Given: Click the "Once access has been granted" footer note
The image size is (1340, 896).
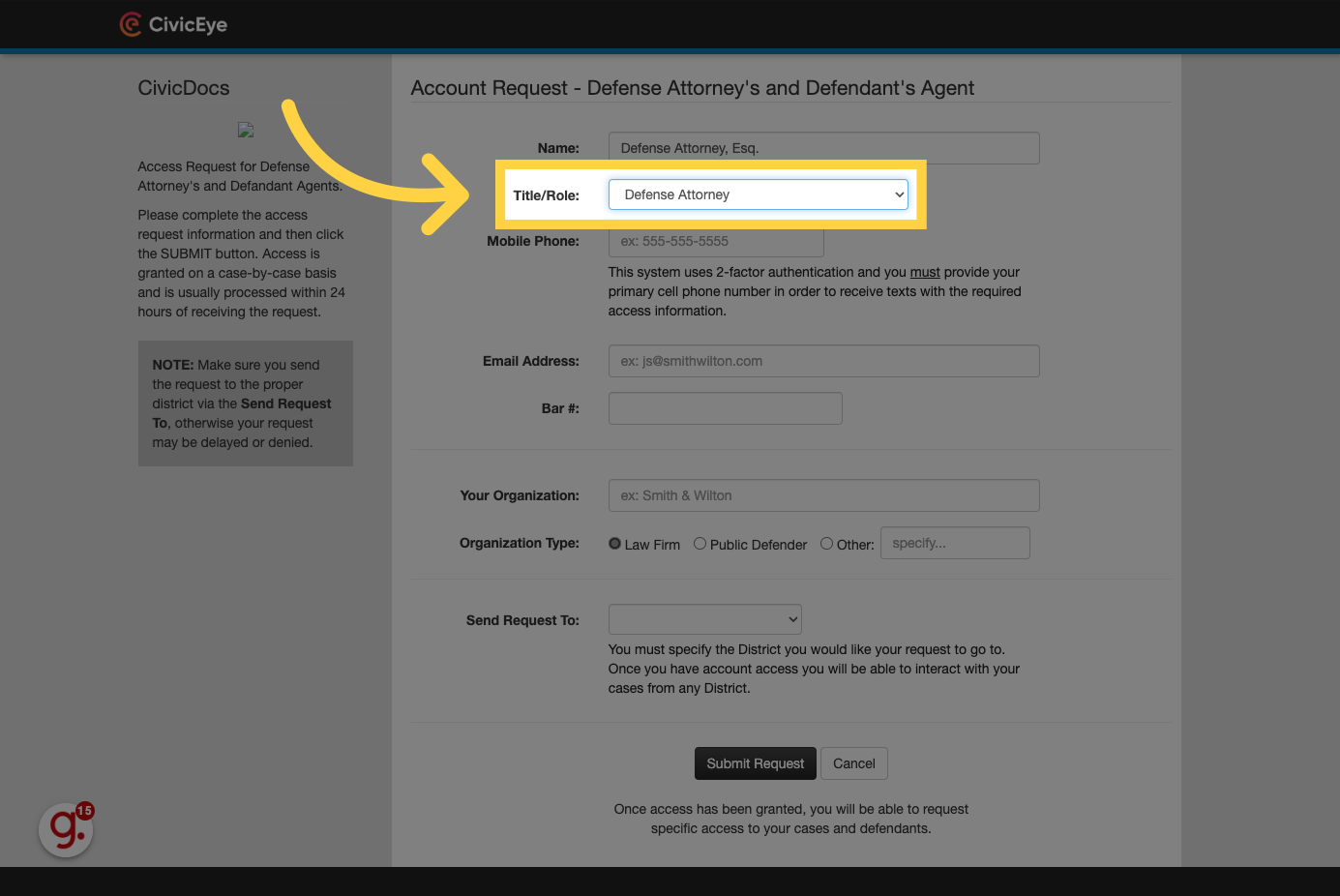Looking at the screenshot, I should (791, 819).
